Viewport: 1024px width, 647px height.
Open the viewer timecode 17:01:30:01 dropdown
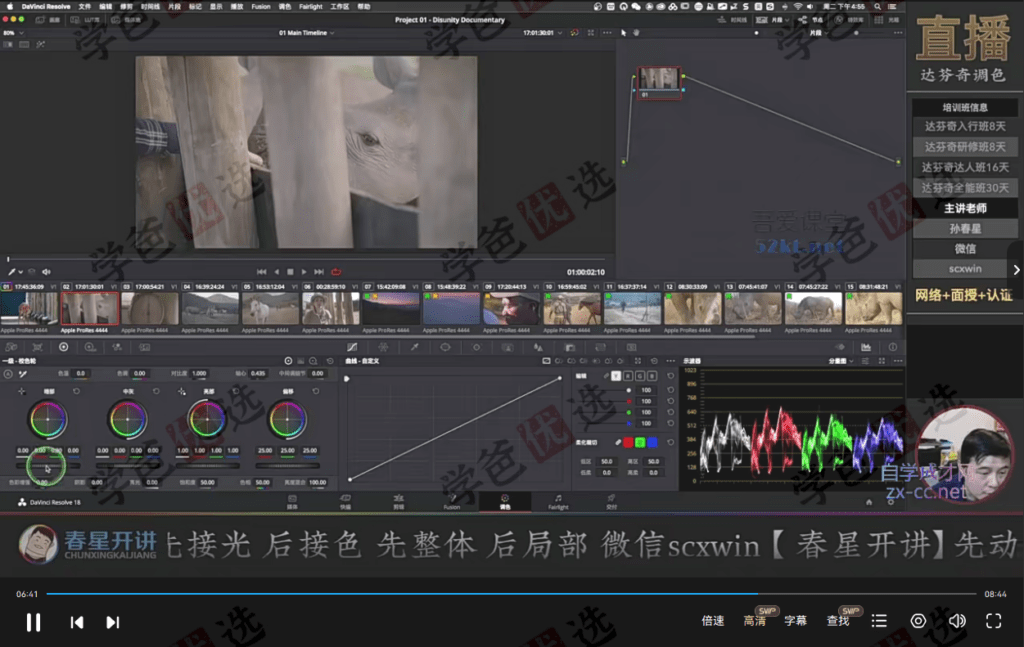(x=542, y=33)
